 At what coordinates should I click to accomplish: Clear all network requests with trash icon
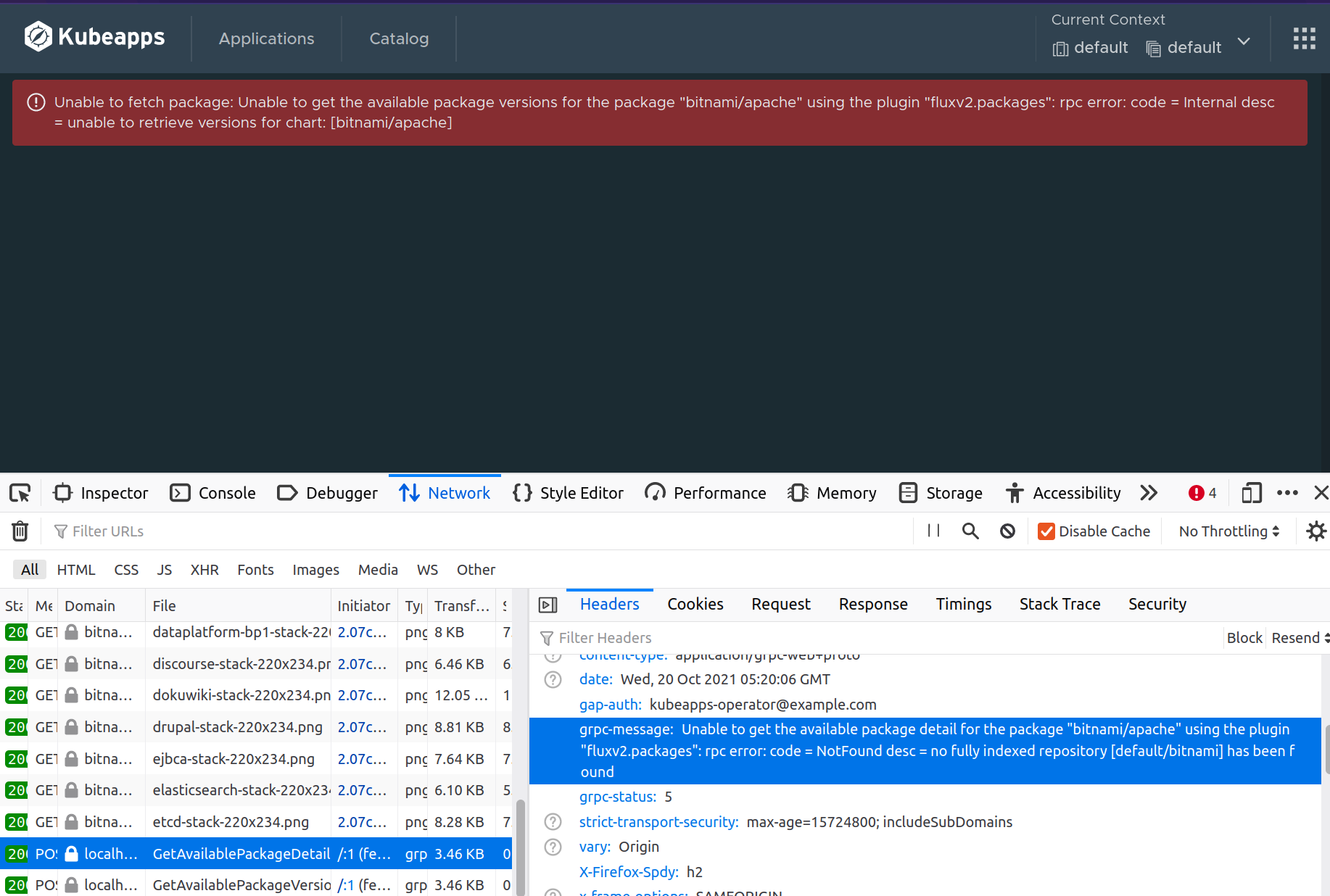coord(20,531)
